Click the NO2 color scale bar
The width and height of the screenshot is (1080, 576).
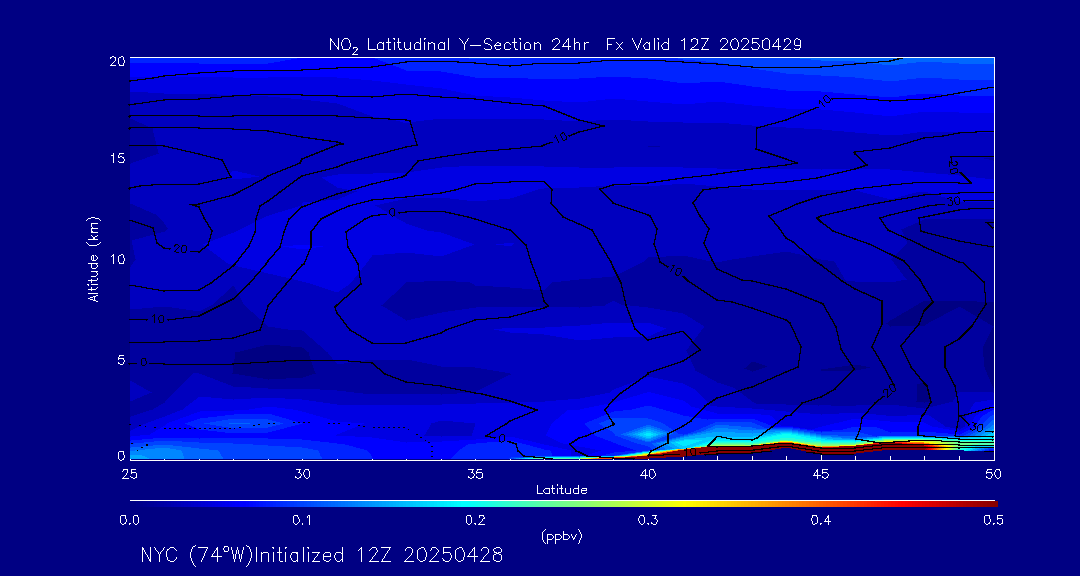[563, 504]
